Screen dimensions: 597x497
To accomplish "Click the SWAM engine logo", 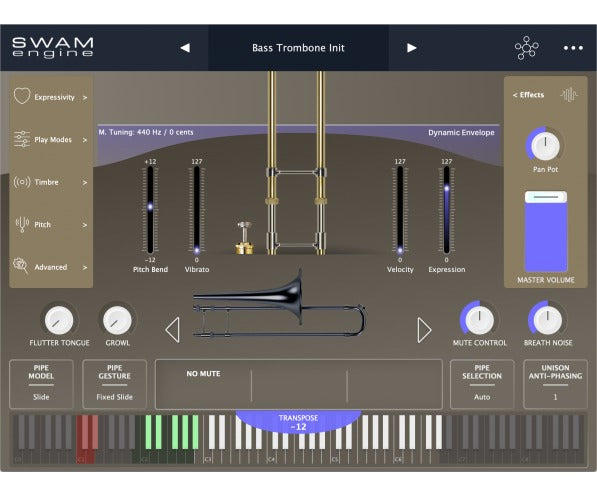I will [53, 48].
